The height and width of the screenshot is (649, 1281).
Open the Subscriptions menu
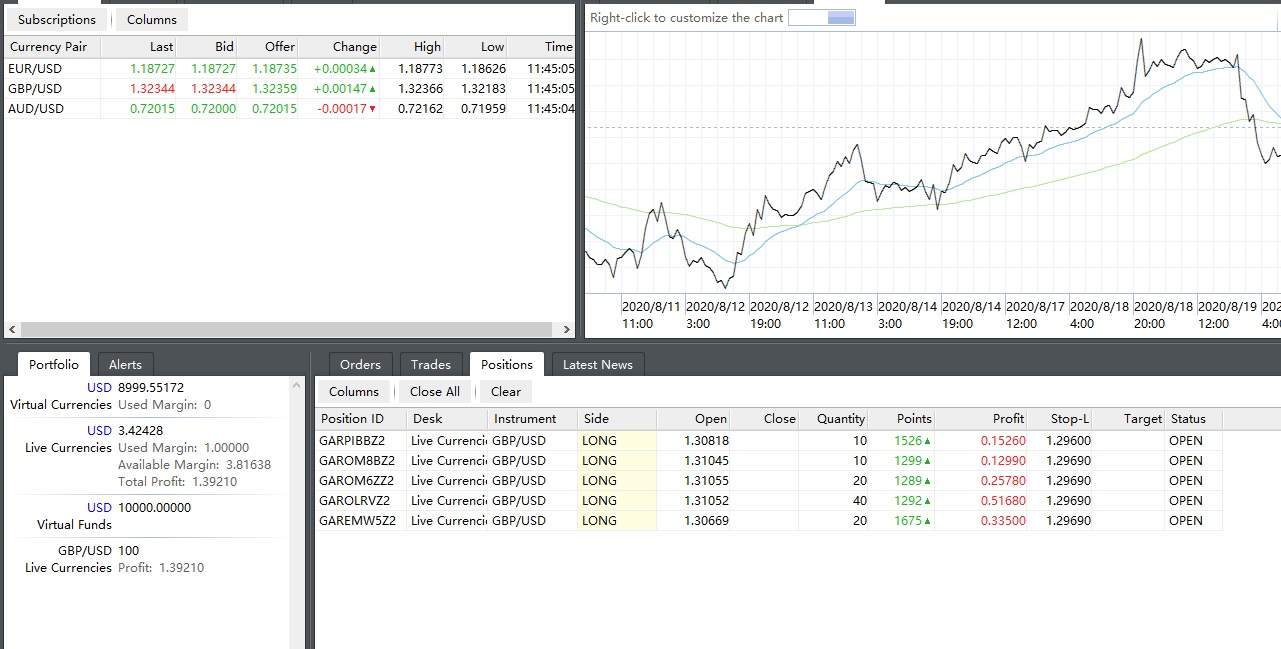coord(57,20)
